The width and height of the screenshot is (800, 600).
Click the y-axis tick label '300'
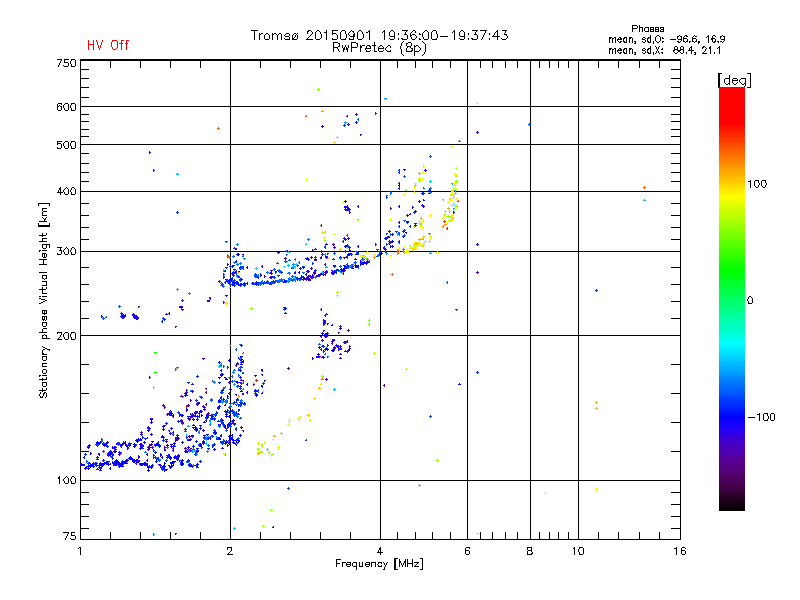coord(66,251)
